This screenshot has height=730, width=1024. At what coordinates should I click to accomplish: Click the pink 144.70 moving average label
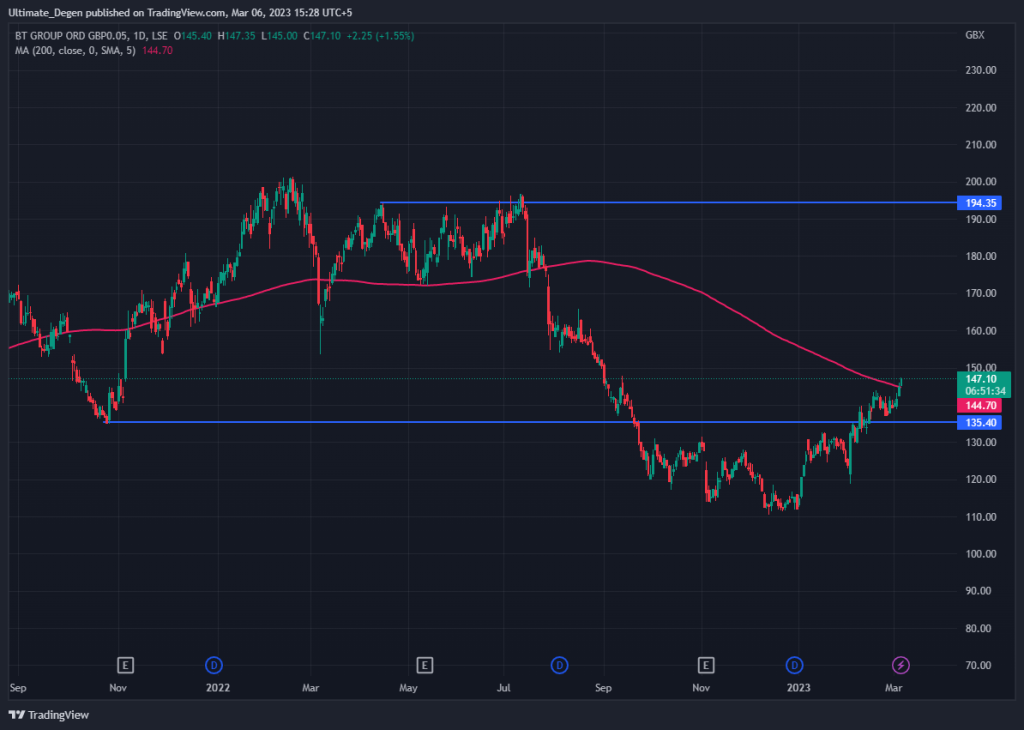point(981,406)
